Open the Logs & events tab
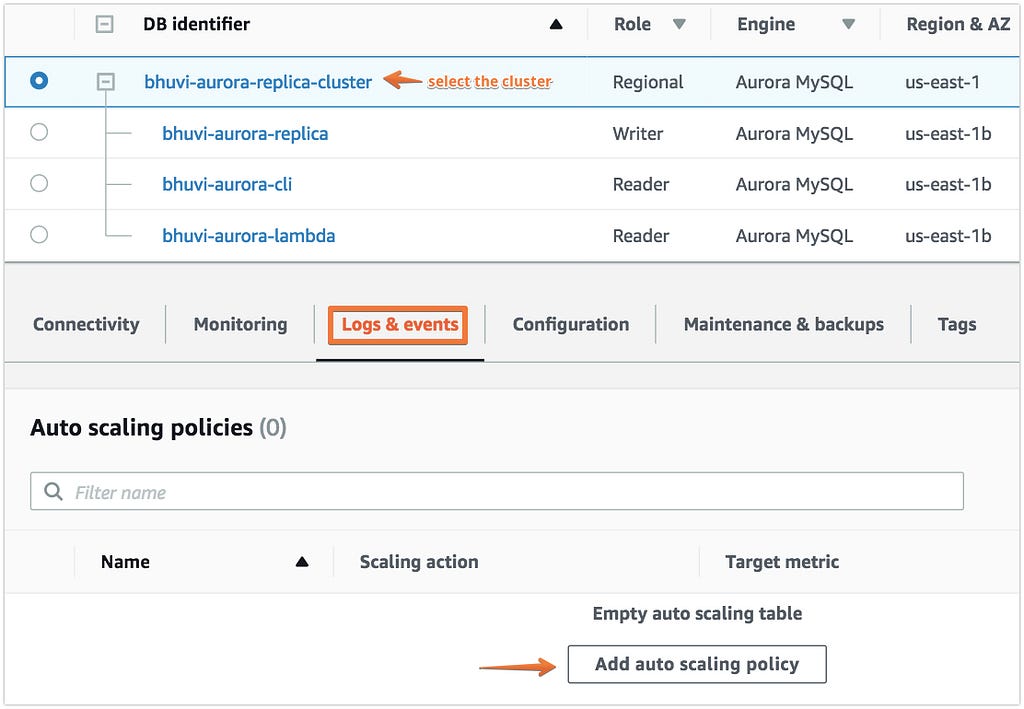 click(x=398, y=324)
